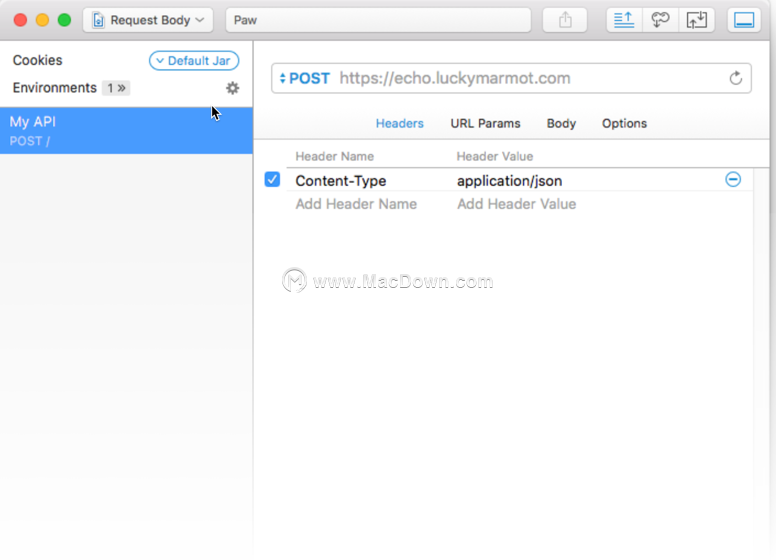The height and width of the screenshot is (560, 776).
Task: Send request with the refresh icon
Action: 735,78
